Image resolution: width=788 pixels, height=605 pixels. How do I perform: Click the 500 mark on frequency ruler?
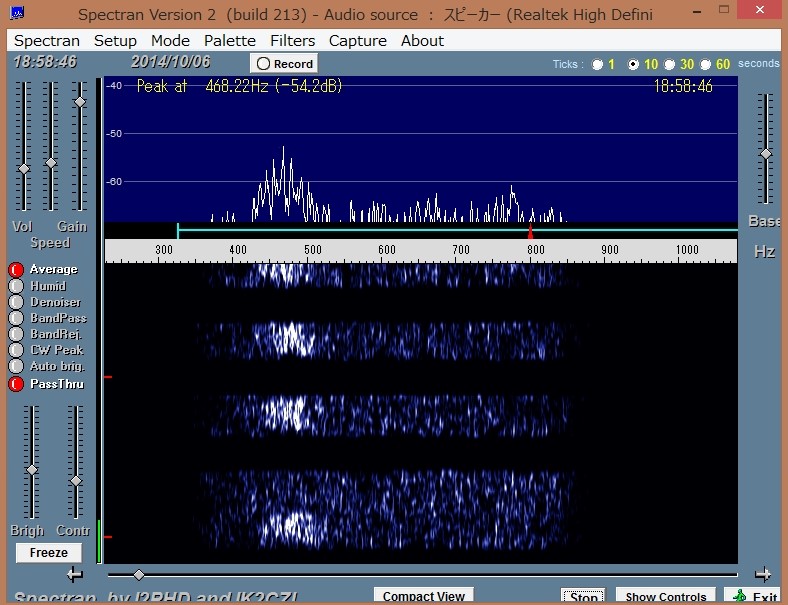313,250
